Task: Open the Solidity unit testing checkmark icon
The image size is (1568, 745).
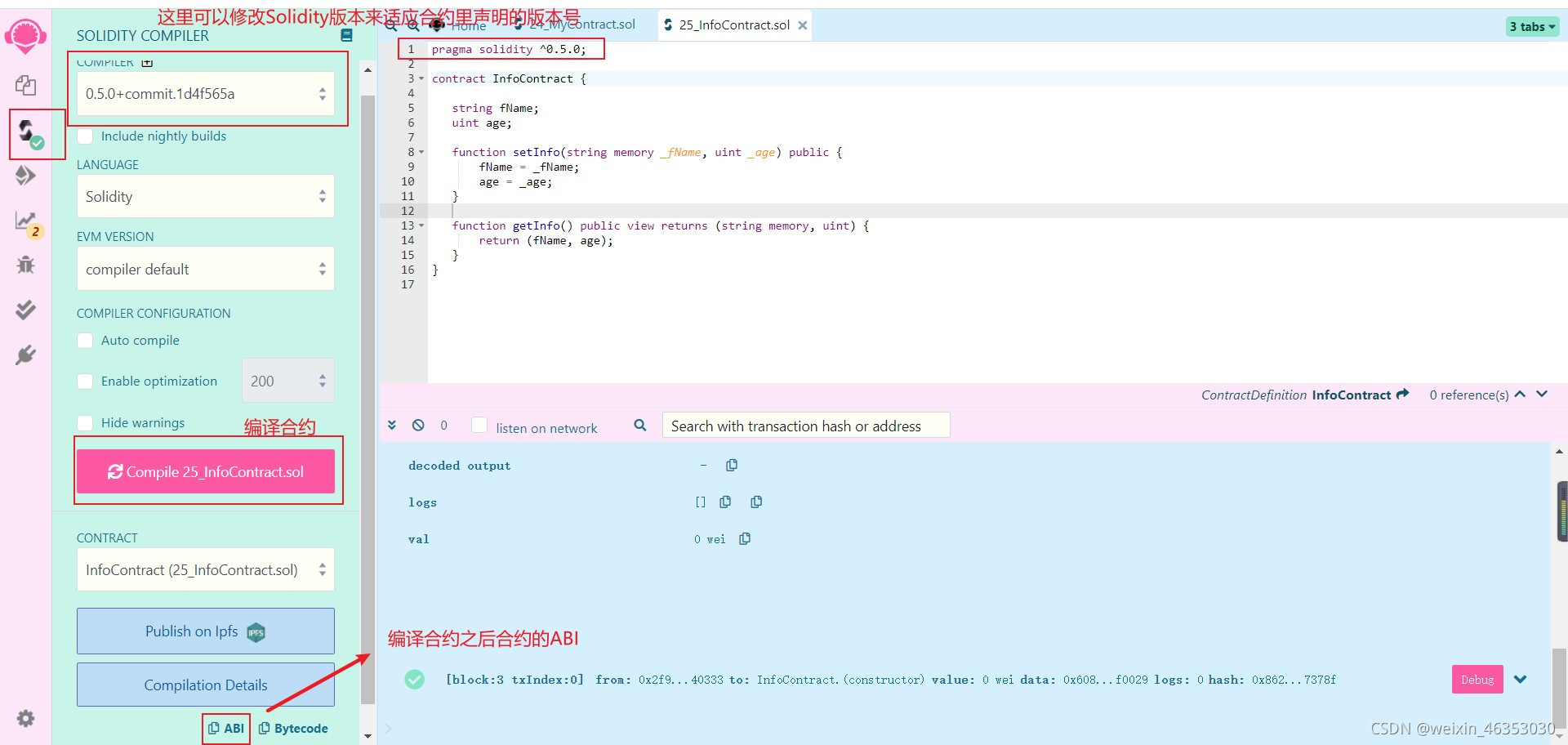Action: pyautogui.click(x=25, y=310)
